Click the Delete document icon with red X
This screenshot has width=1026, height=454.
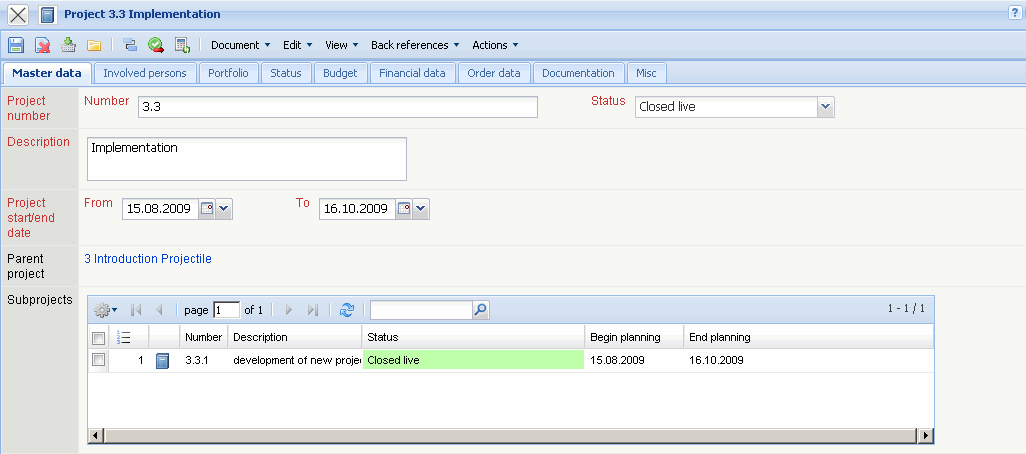pos(43,45)
